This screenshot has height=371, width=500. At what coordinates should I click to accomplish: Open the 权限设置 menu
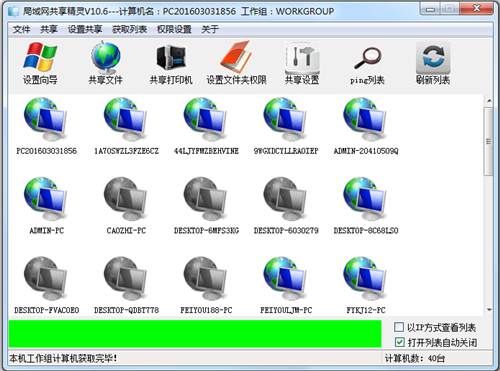pos(174,29)
